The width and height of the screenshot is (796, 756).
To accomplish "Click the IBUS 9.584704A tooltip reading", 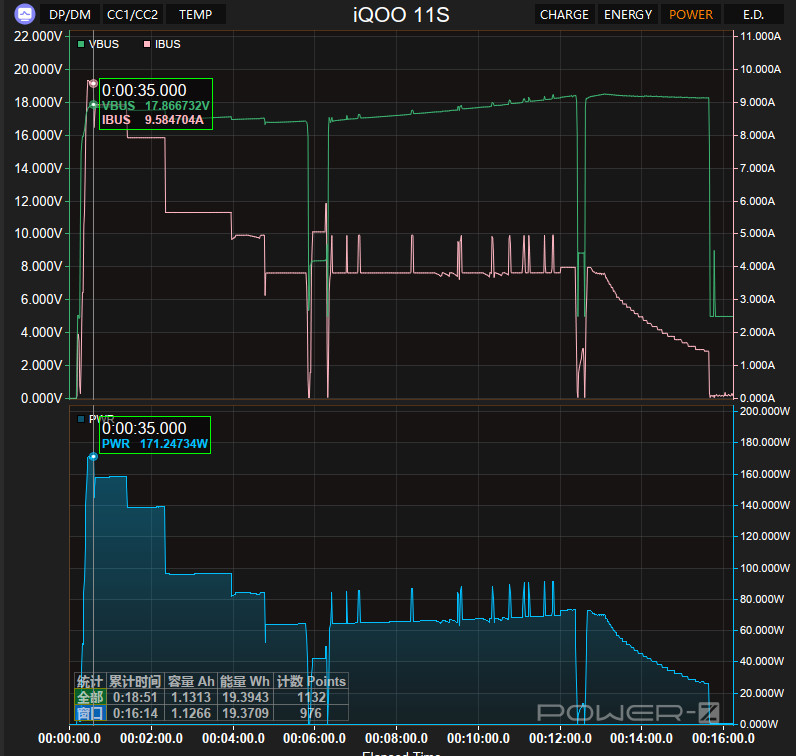I will click(x=153, y=119).
